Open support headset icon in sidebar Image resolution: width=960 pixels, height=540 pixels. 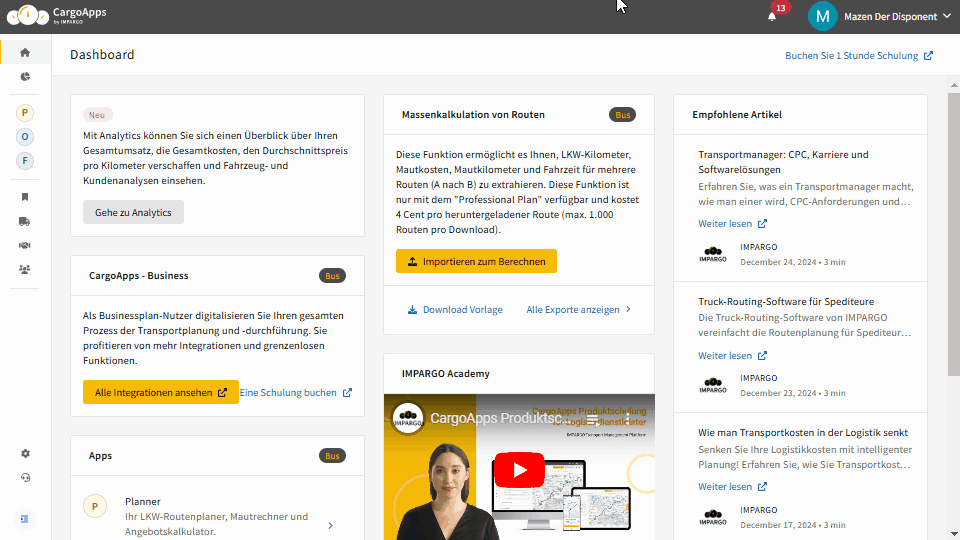25,478
